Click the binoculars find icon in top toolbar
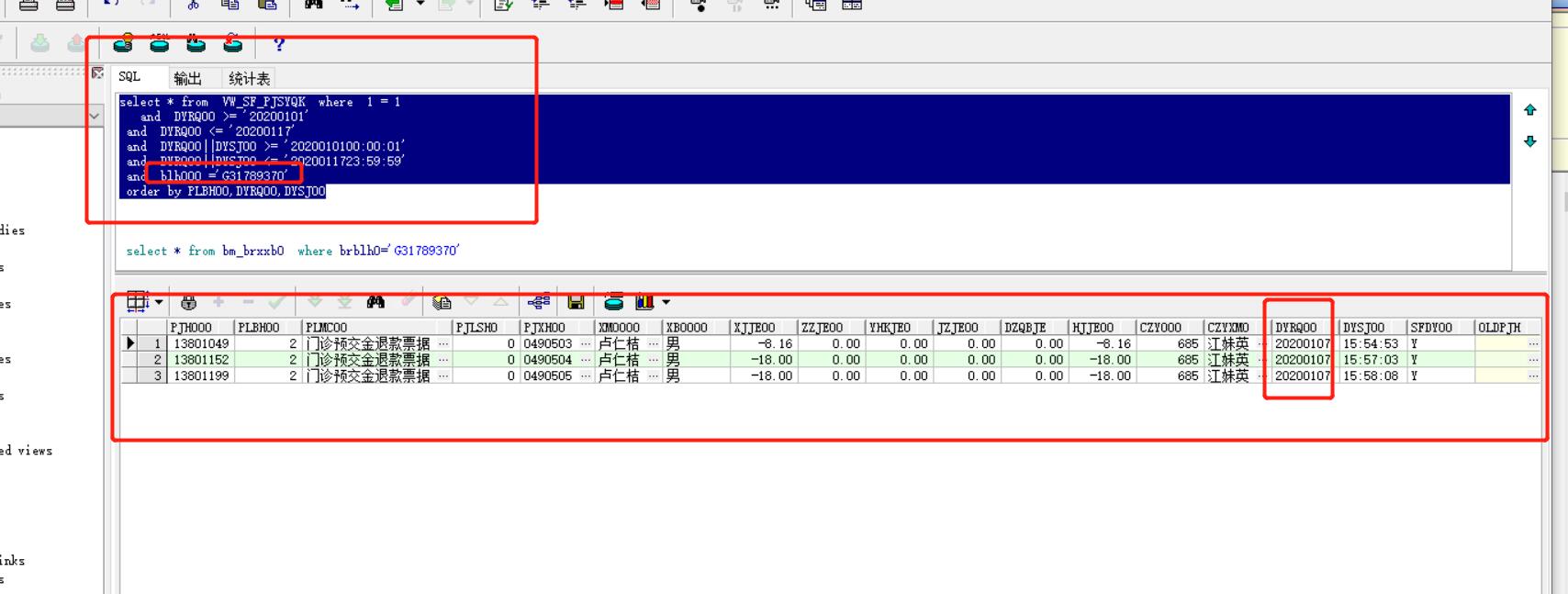1568x594 pixels. 314,5
